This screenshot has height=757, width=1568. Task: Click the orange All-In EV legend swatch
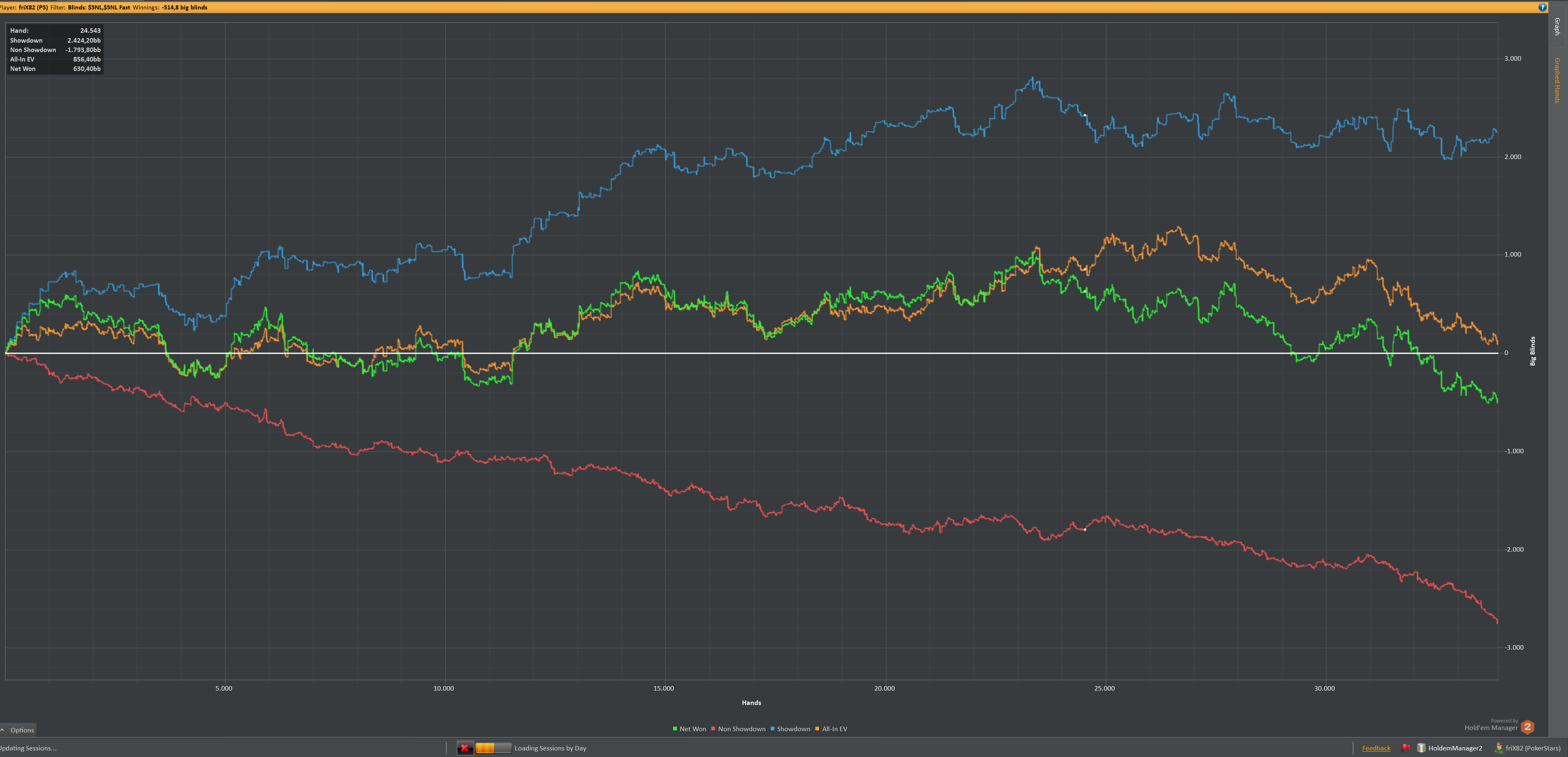[817, 729]
